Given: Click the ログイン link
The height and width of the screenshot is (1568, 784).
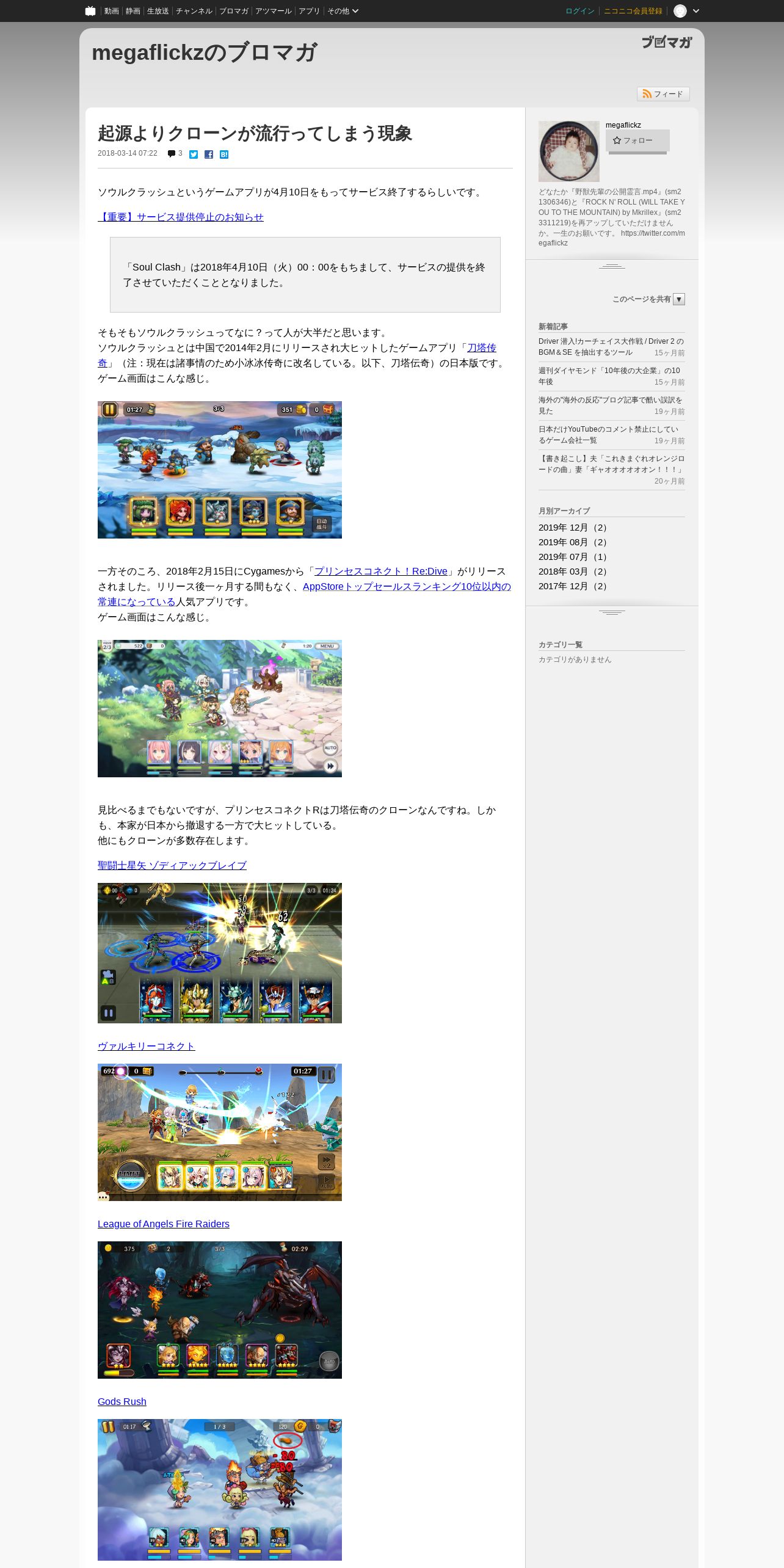Looking at the screenshot, I should [x=580, y=11].
